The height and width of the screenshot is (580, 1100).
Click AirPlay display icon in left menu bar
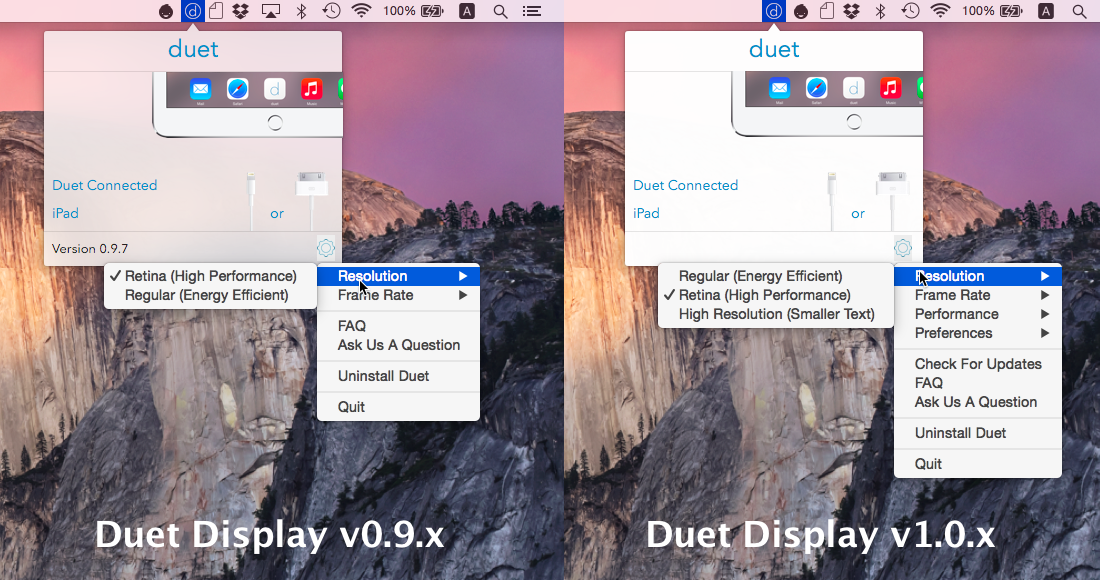pos(271,11)
